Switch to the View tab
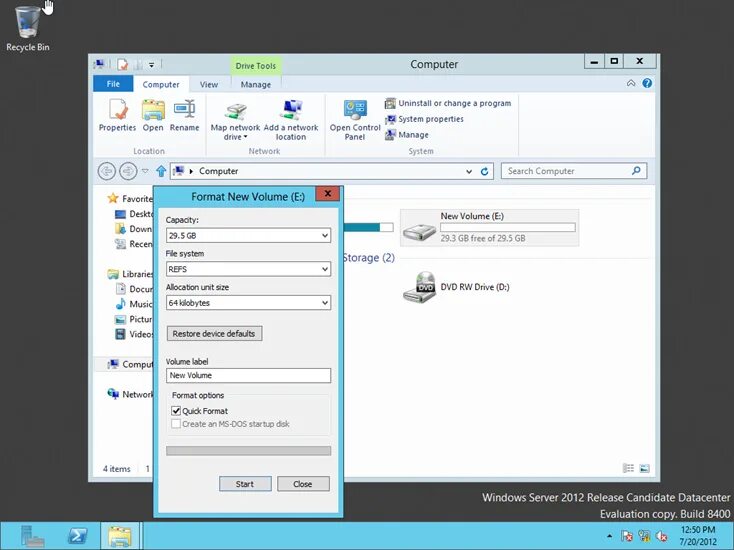The width and height of the screenshot is (734, 550). coord(209,84)
